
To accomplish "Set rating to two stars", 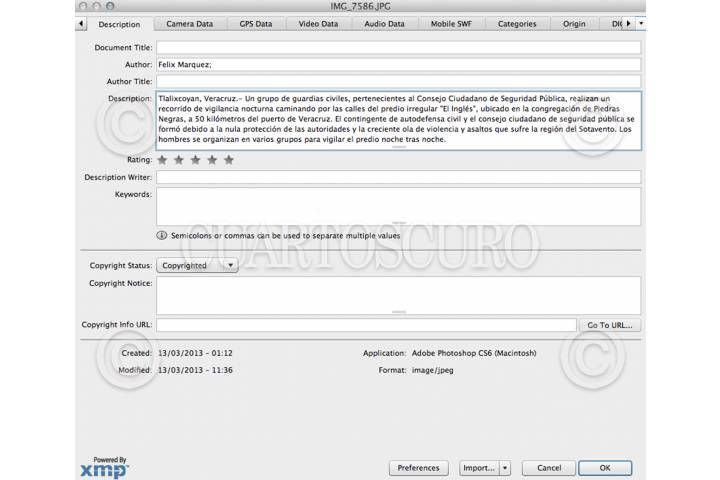I will (x=179, y=159).
